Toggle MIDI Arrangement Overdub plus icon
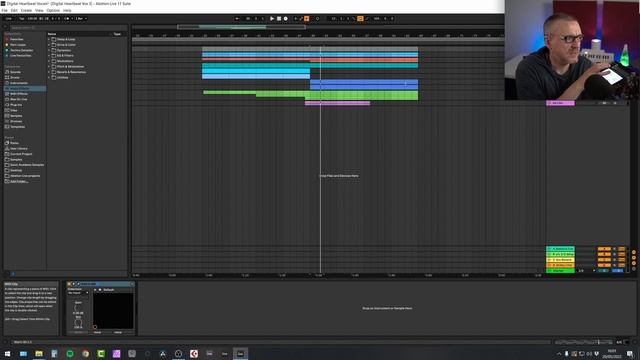 (x=296, y=18)
